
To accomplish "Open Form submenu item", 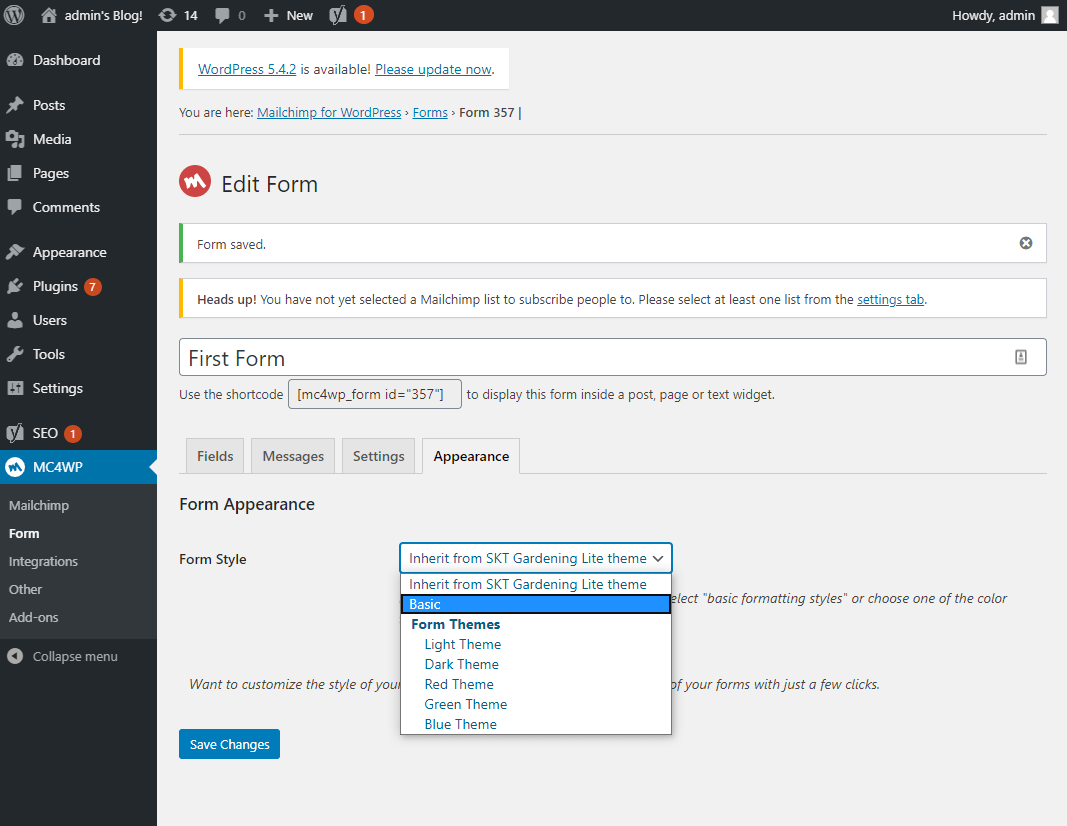I will pyautogui.click(x=24, y=533).
